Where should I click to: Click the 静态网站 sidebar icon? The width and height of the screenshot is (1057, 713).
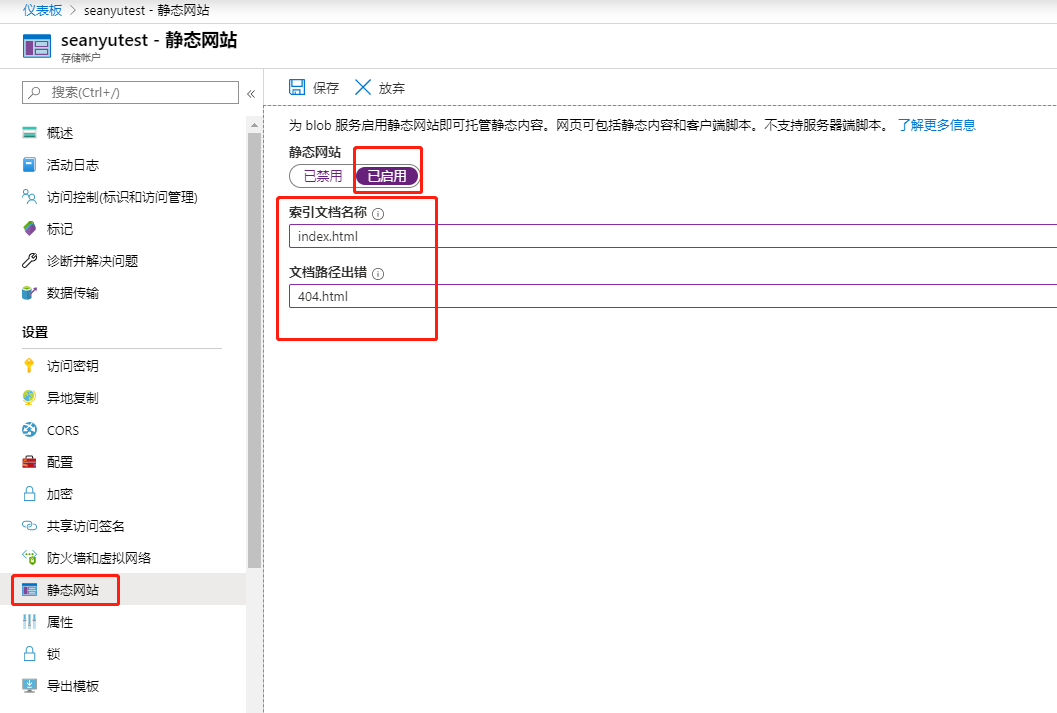pyautogui.click(x=29, y=590)
